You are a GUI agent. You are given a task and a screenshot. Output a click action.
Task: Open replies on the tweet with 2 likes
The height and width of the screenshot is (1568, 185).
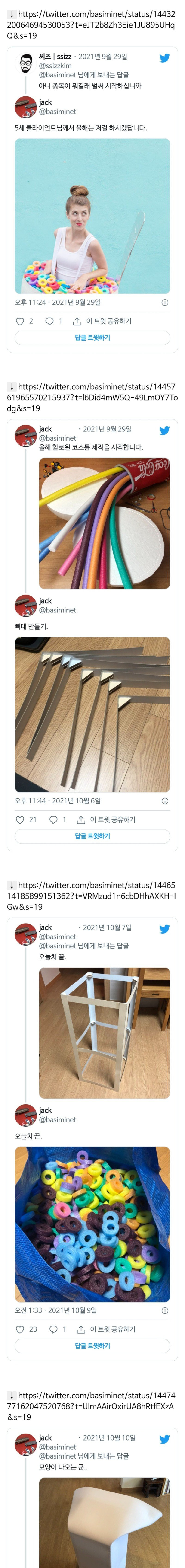(x=50, y=321)
